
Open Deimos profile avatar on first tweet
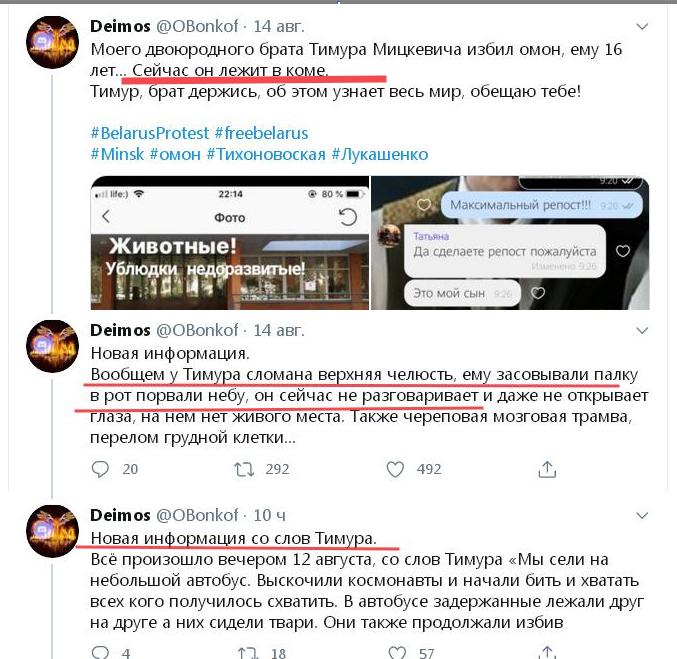(x=53, y=42)
